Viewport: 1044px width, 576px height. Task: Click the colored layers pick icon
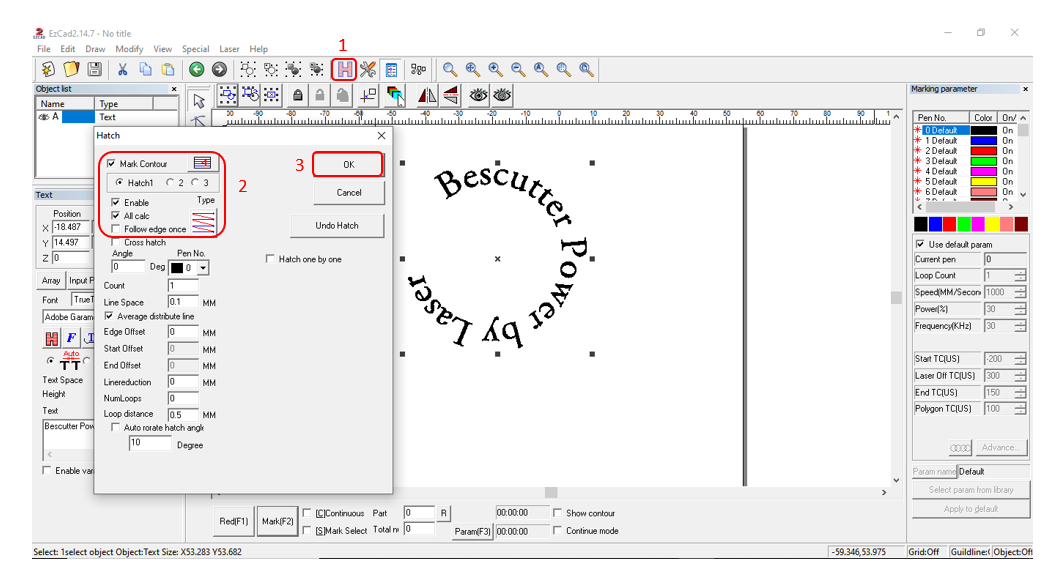pyautogui.click(x=395, y=96)
